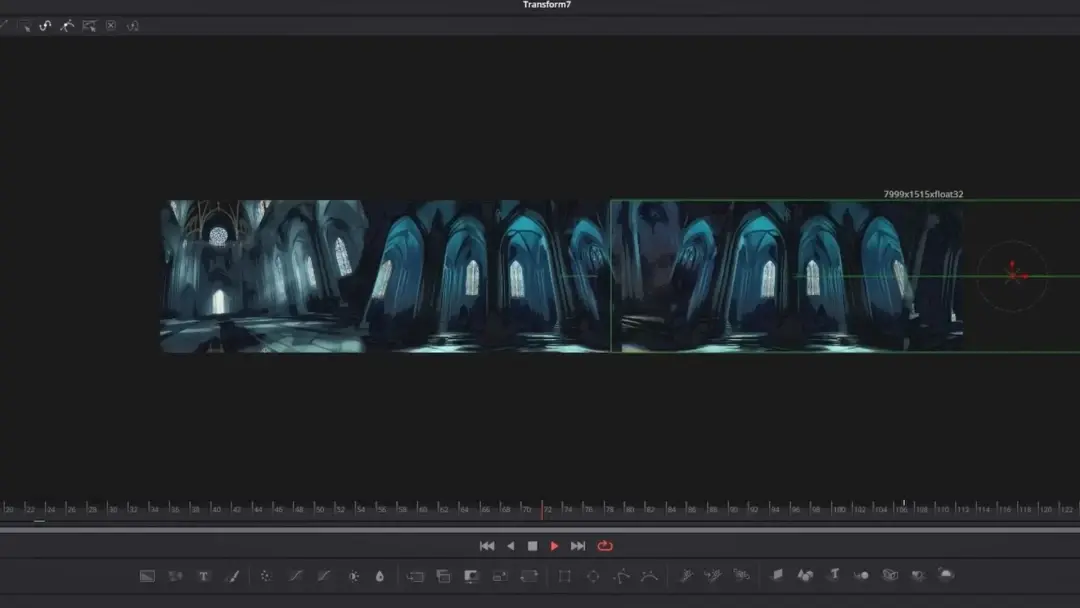Add a Blur node (droplet icon)
This screenshot has width=1080, height=608.
pyautogui.click(x=380, y=576)
